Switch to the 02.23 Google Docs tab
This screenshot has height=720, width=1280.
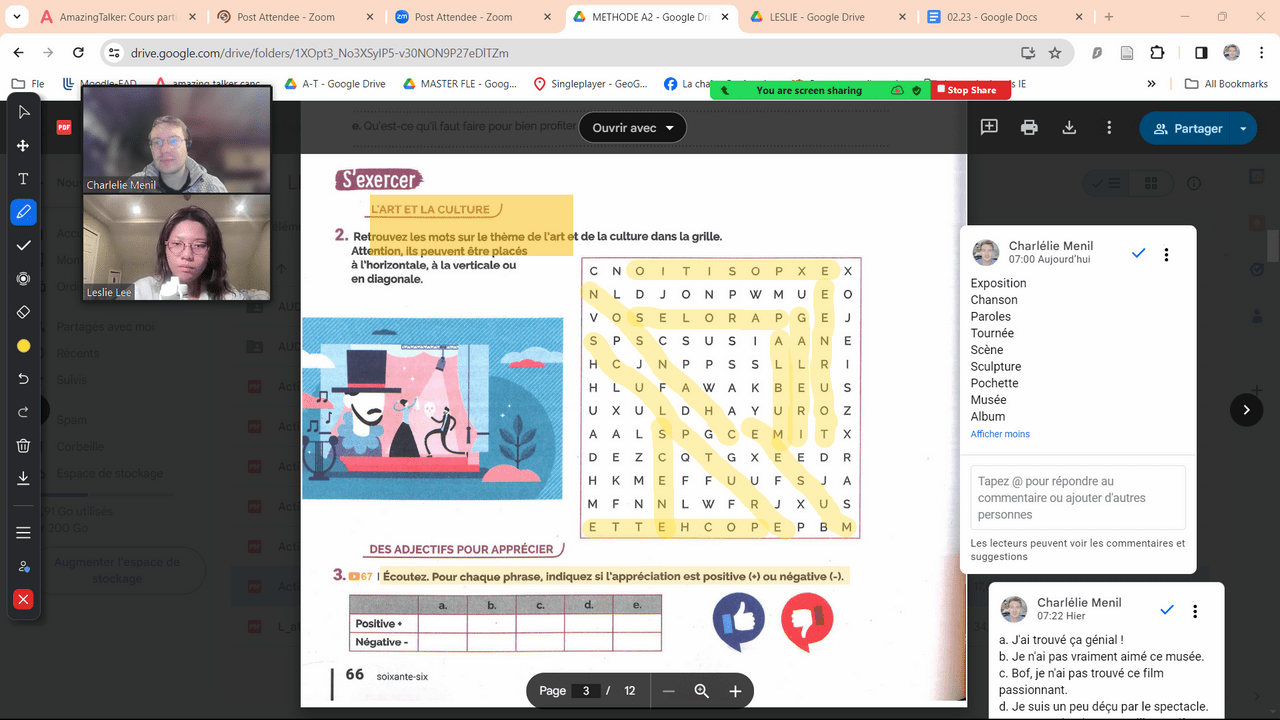(990, 17)
